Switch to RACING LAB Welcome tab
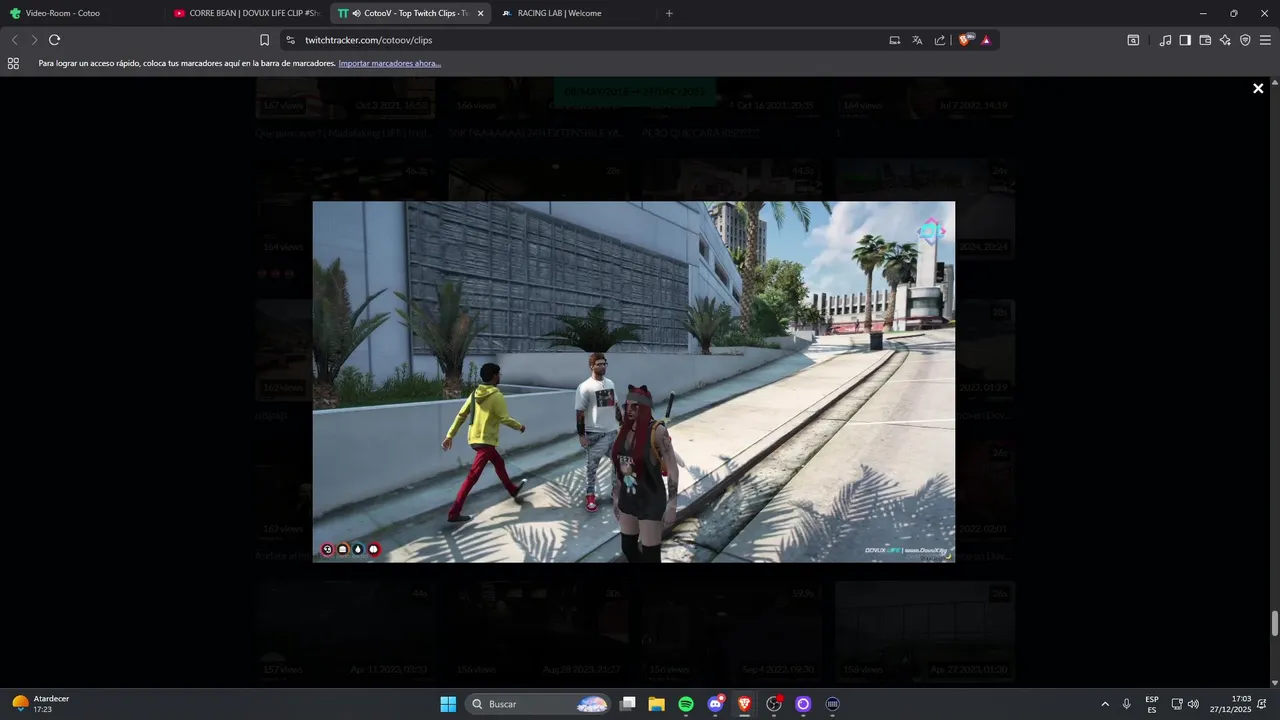The height and width of the screenshot is (720, 1280). pos(574,13)
